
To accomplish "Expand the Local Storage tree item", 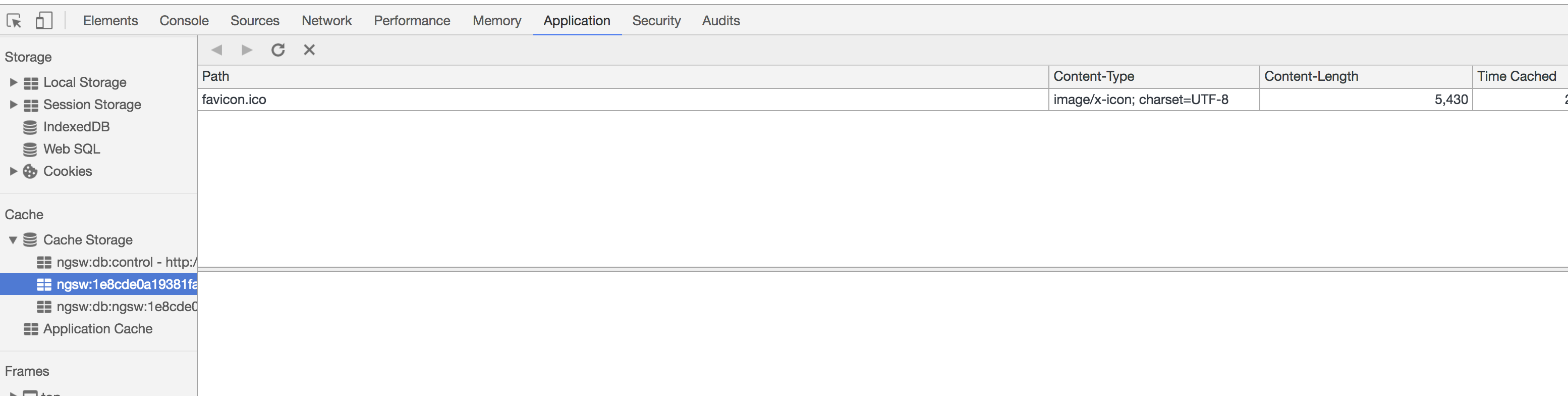I will point(13,82).
